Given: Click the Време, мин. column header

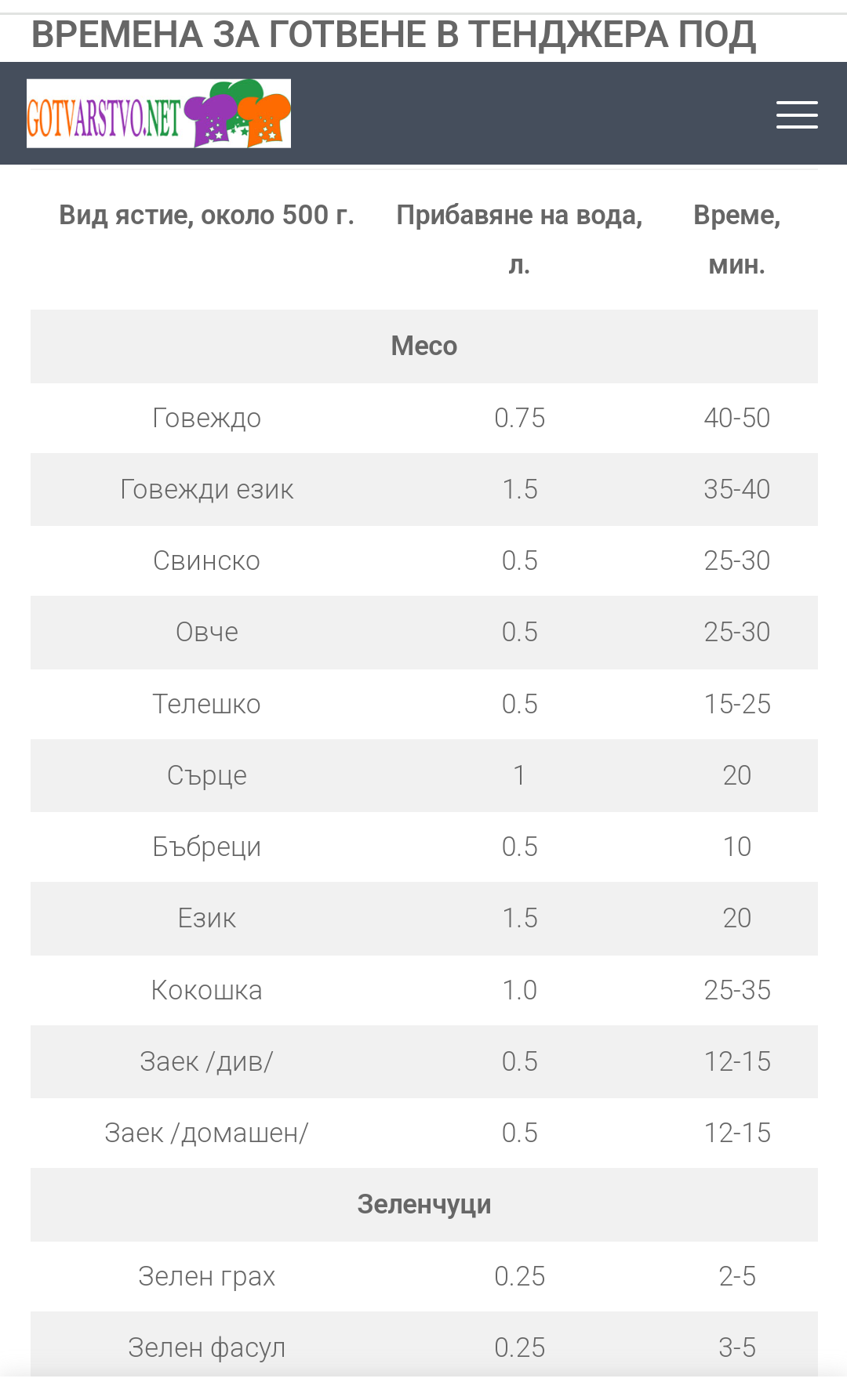Looking at the screenshot, I should tap(736, 239).
